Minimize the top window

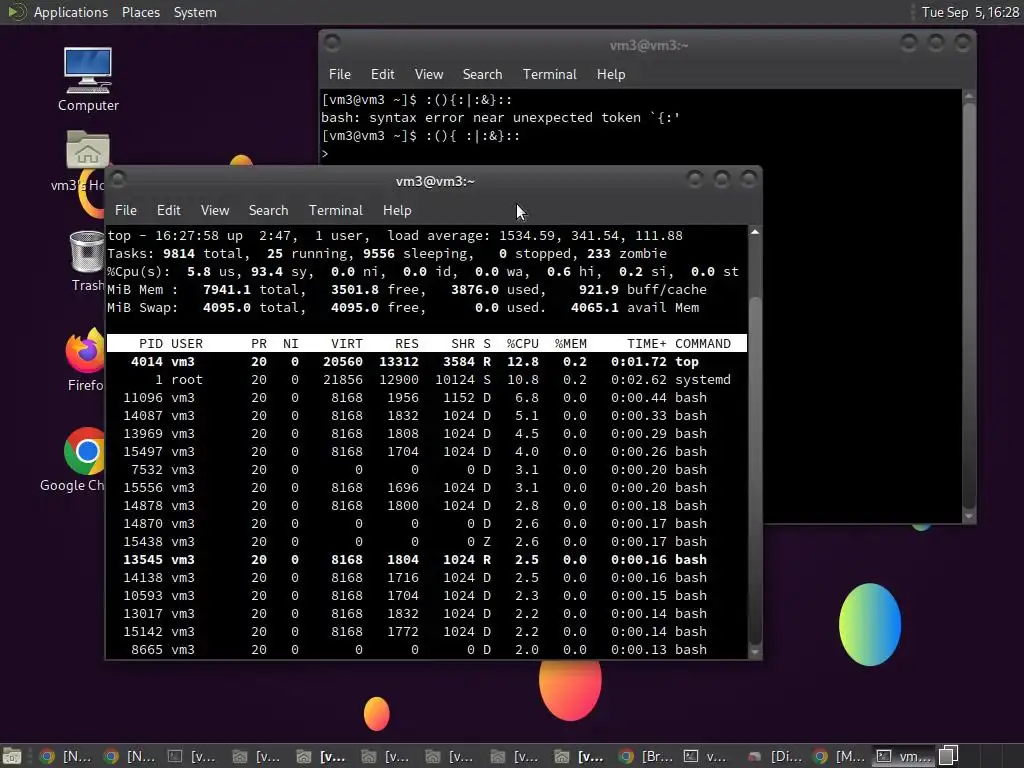click(x=694, y=179)
